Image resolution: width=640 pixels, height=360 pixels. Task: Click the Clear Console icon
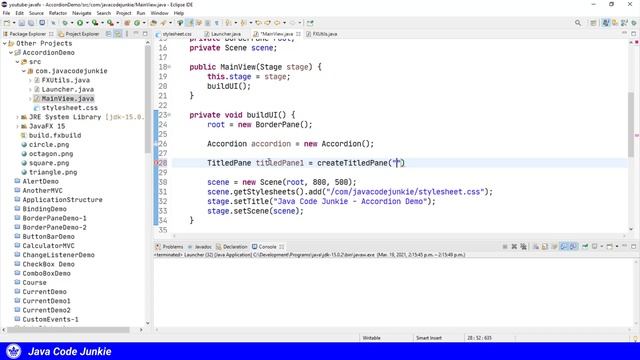point(536,247)
